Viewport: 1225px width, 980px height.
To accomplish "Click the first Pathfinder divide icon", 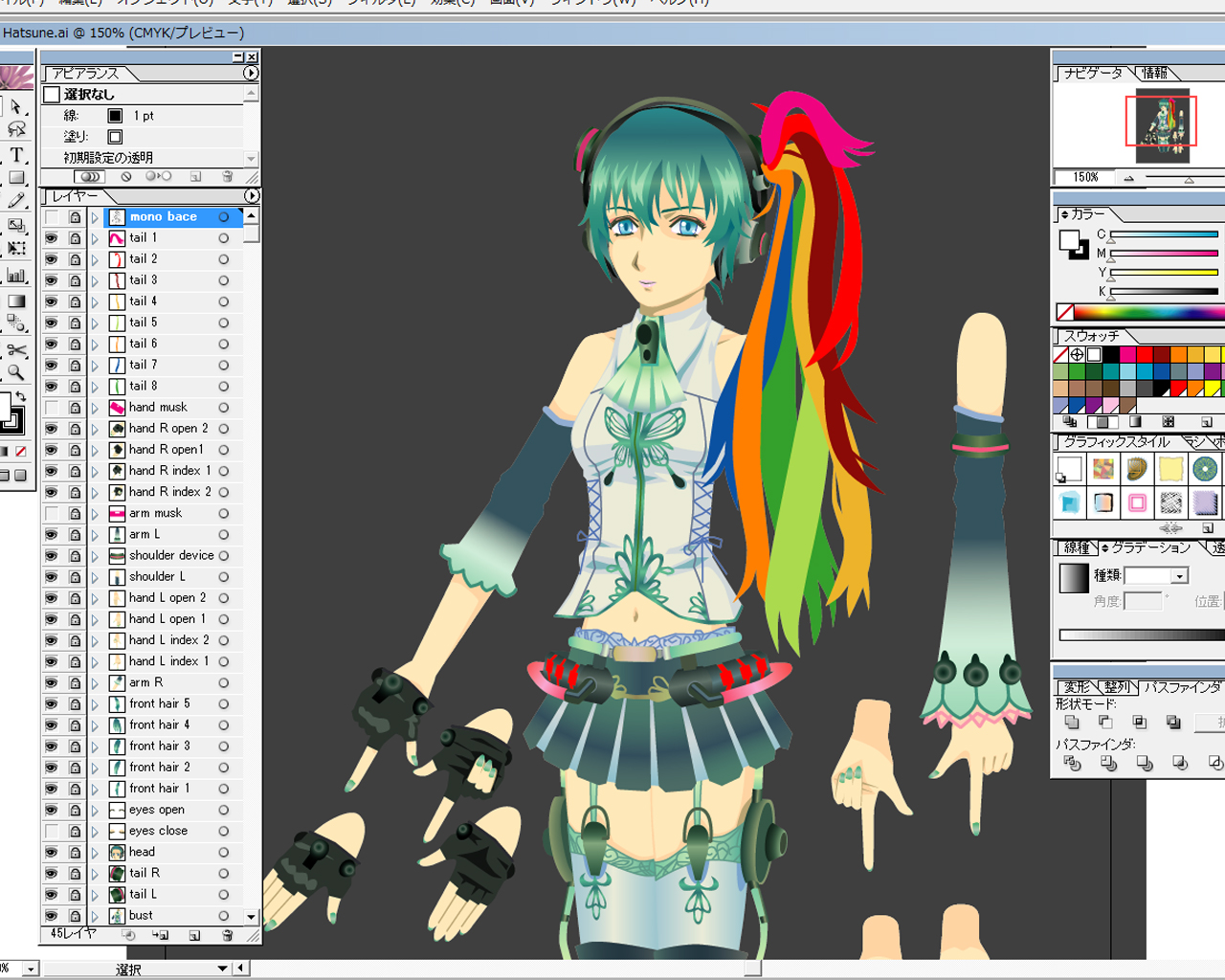I will 1072,763.
